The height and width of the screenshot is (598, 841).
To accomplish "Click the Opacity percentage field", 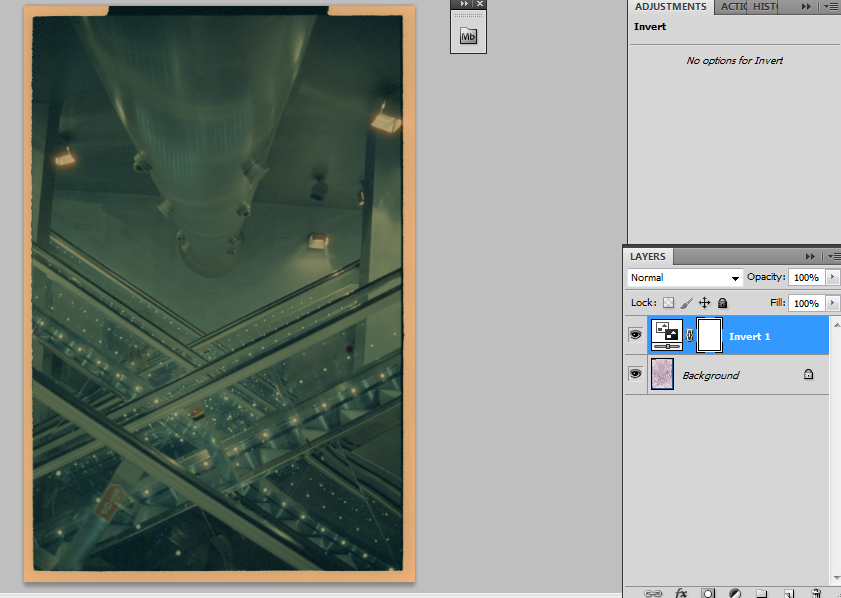I will coord(805,277).
